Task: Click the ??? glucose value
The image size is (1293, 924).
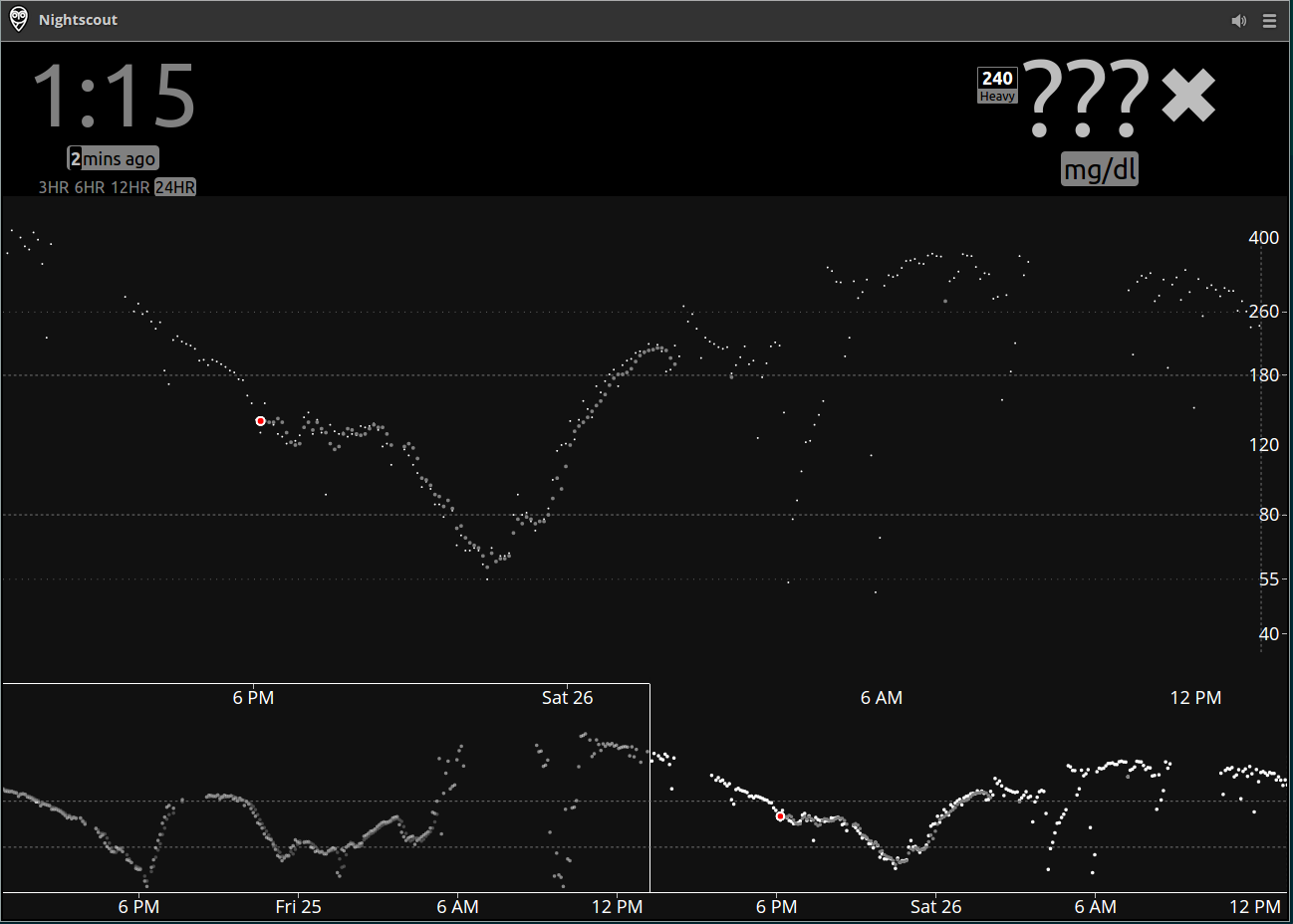Action: click(1087, 97)
